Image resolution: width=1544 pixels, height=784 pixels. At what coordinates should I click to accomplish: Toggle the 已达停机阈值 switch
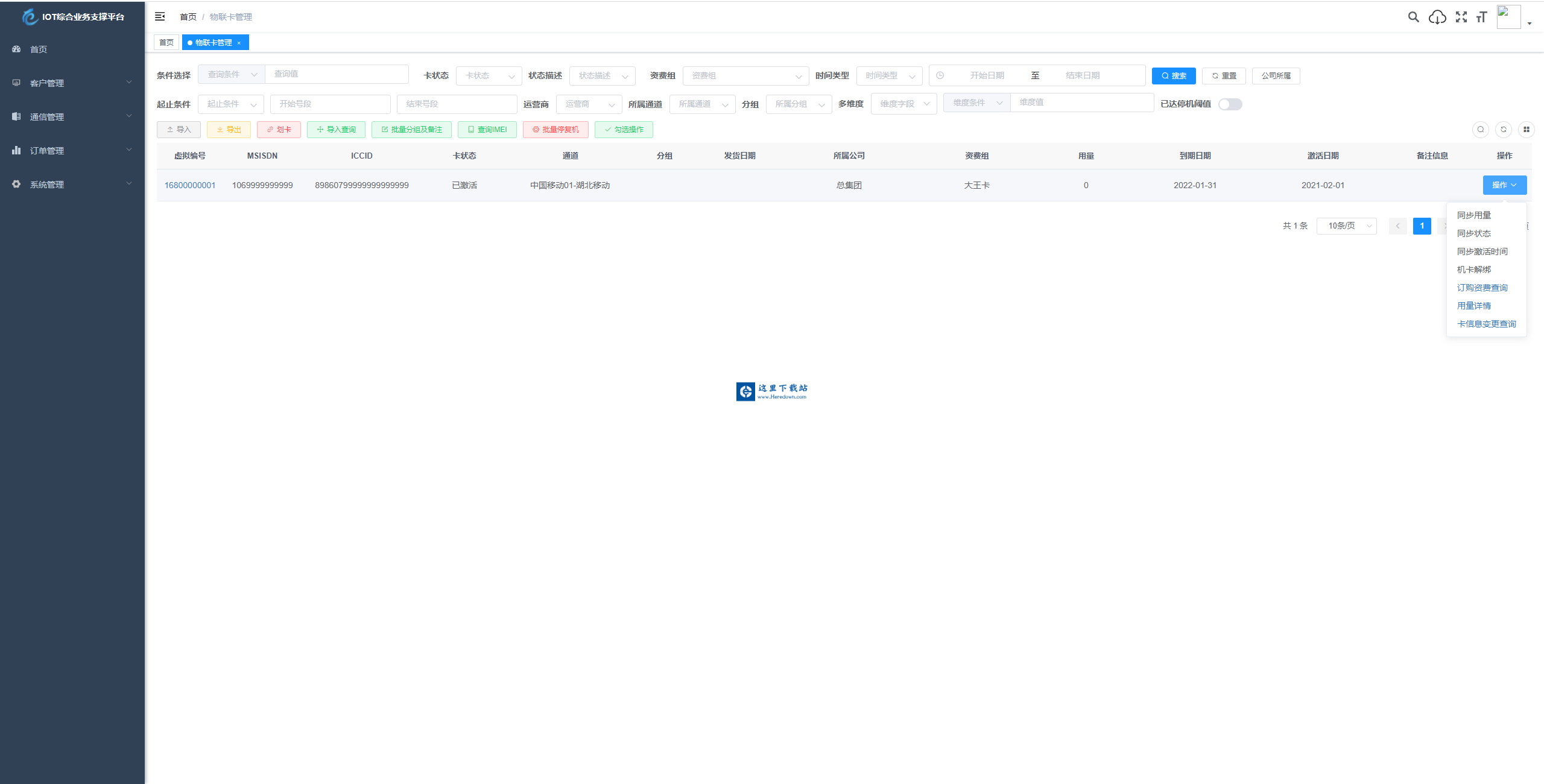[x=1230, y=104]
